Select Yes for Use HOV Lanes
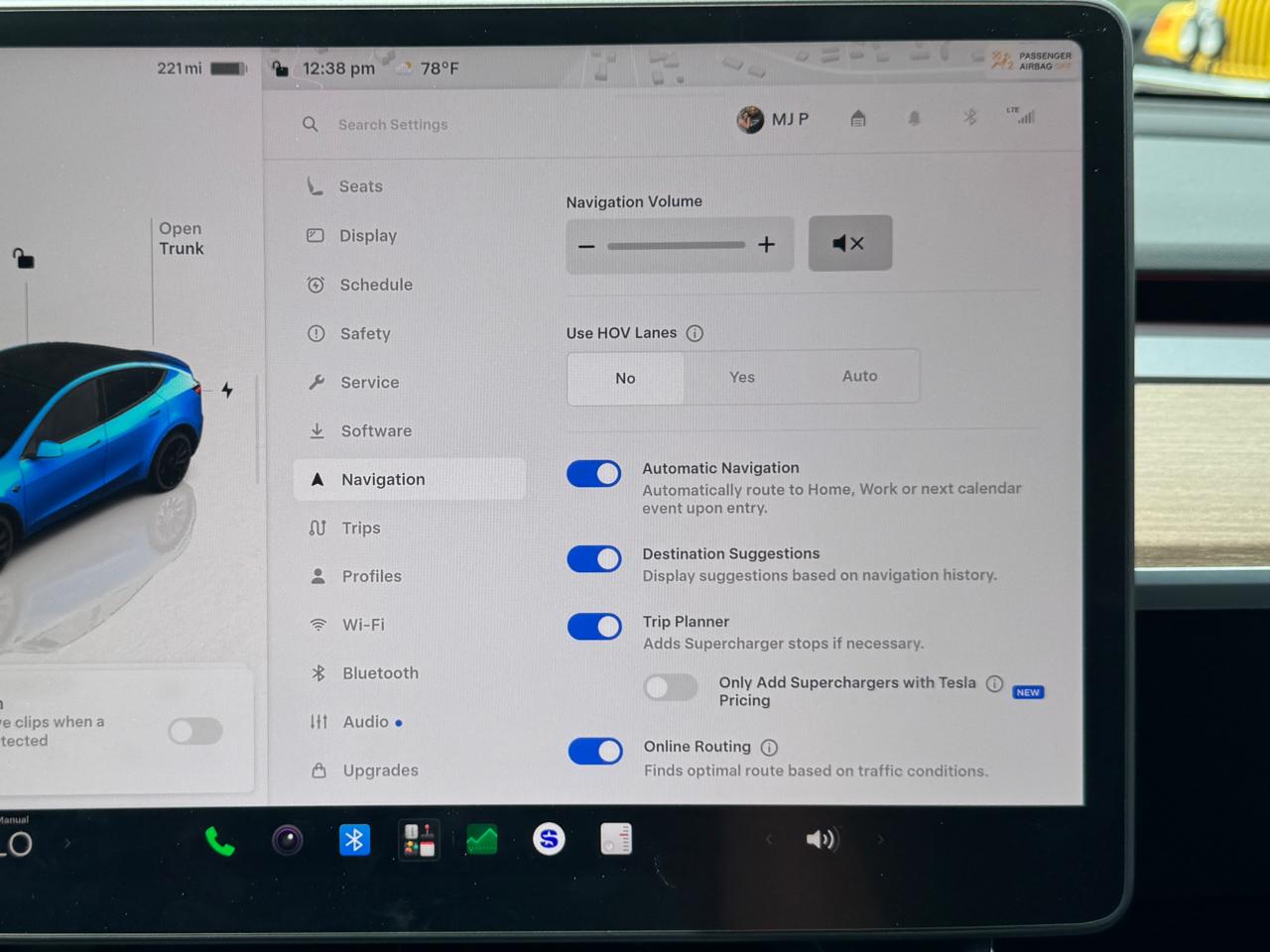 pyautogui.click(x=742, y=377)
